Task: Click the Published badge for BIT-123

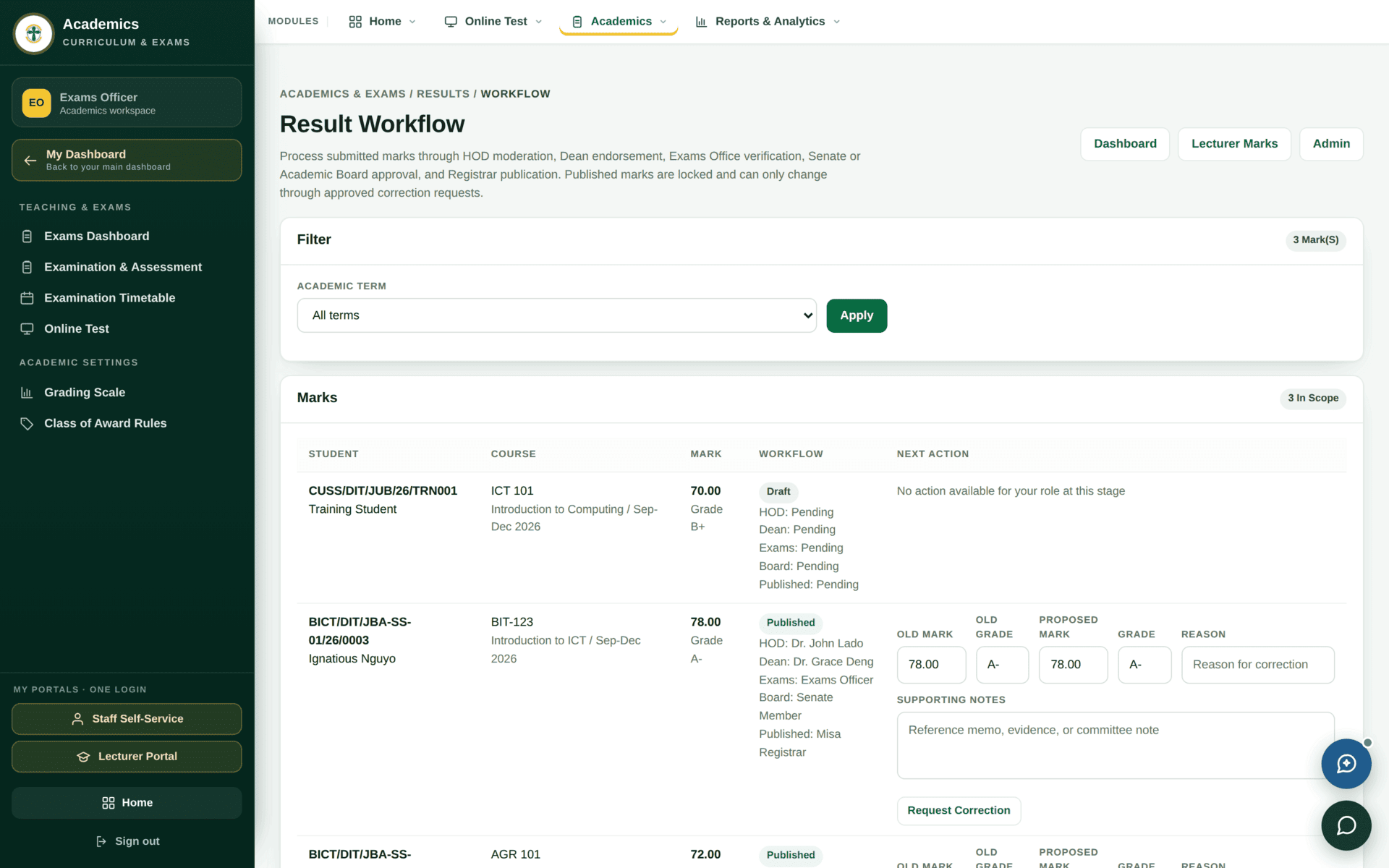Action: pos(790,623)
